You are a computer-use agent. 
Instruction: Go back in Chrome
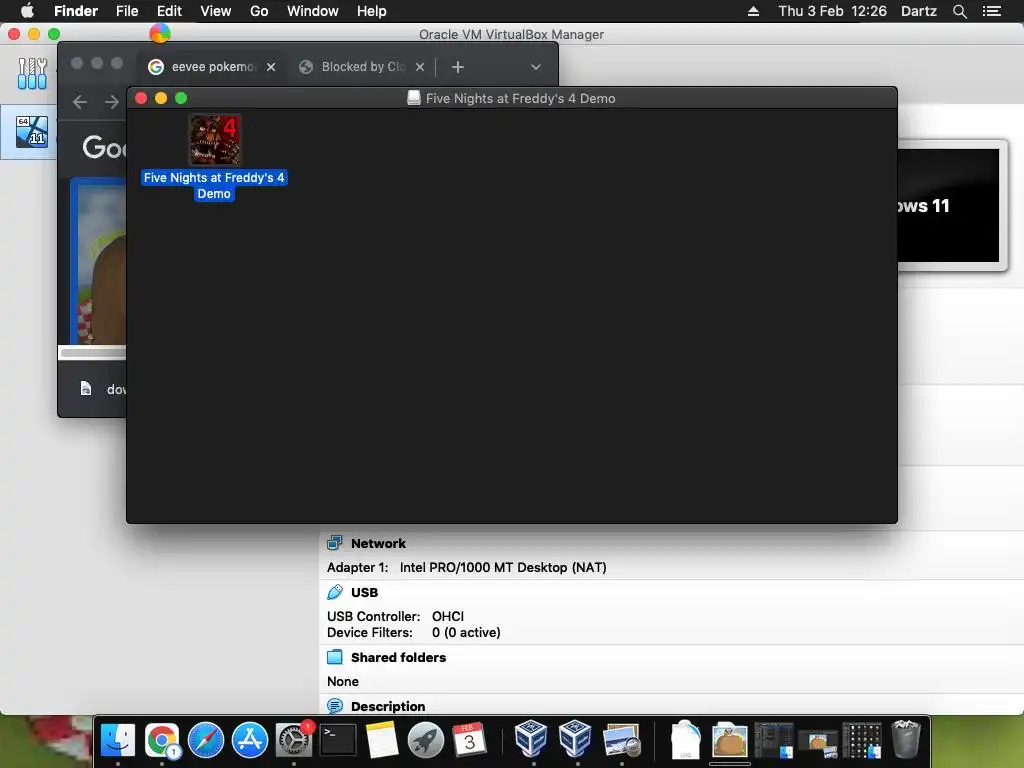click(80, 102)
